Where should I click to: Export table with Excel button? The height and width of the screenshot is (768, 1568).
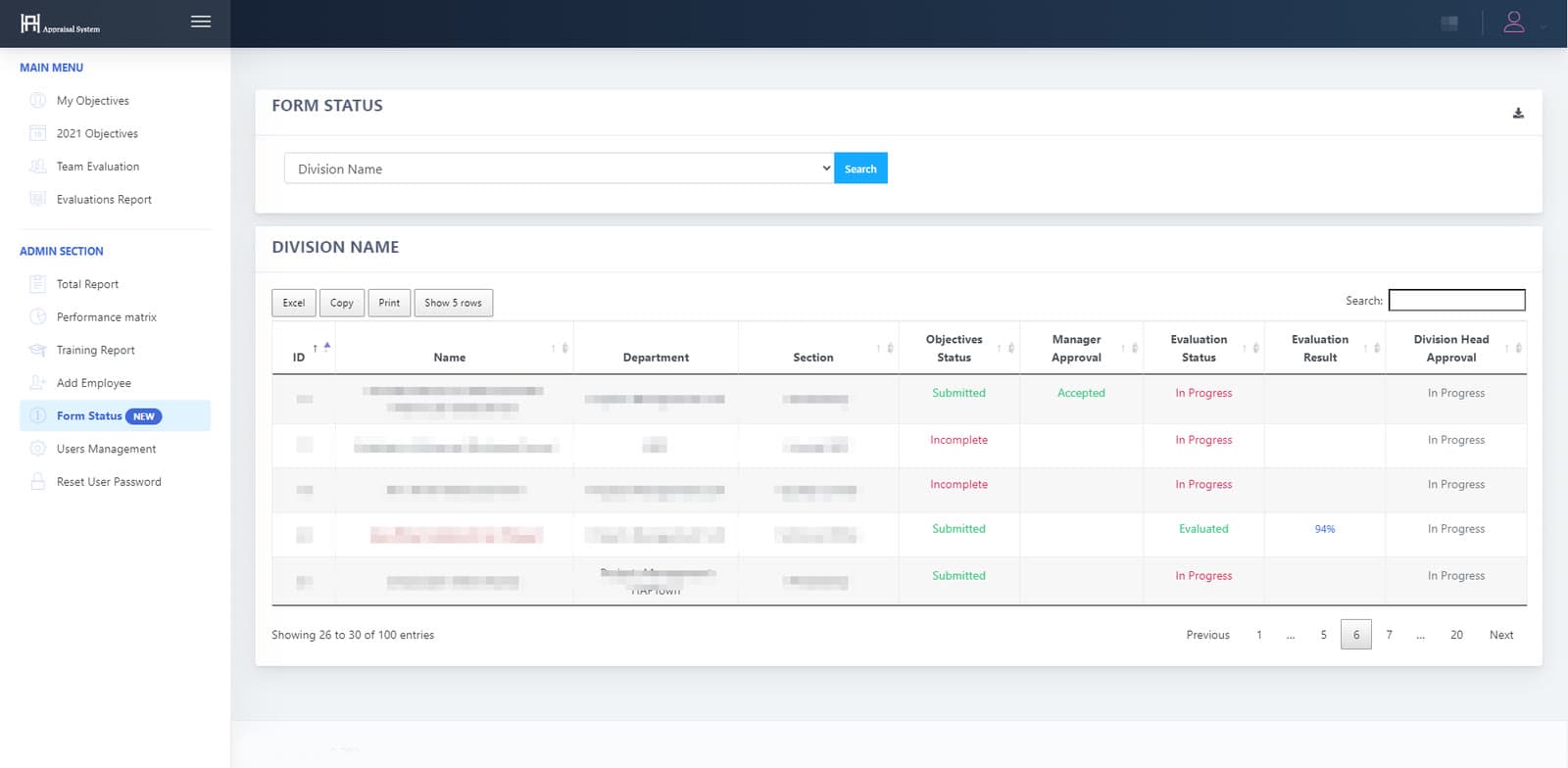click(294, 303)
